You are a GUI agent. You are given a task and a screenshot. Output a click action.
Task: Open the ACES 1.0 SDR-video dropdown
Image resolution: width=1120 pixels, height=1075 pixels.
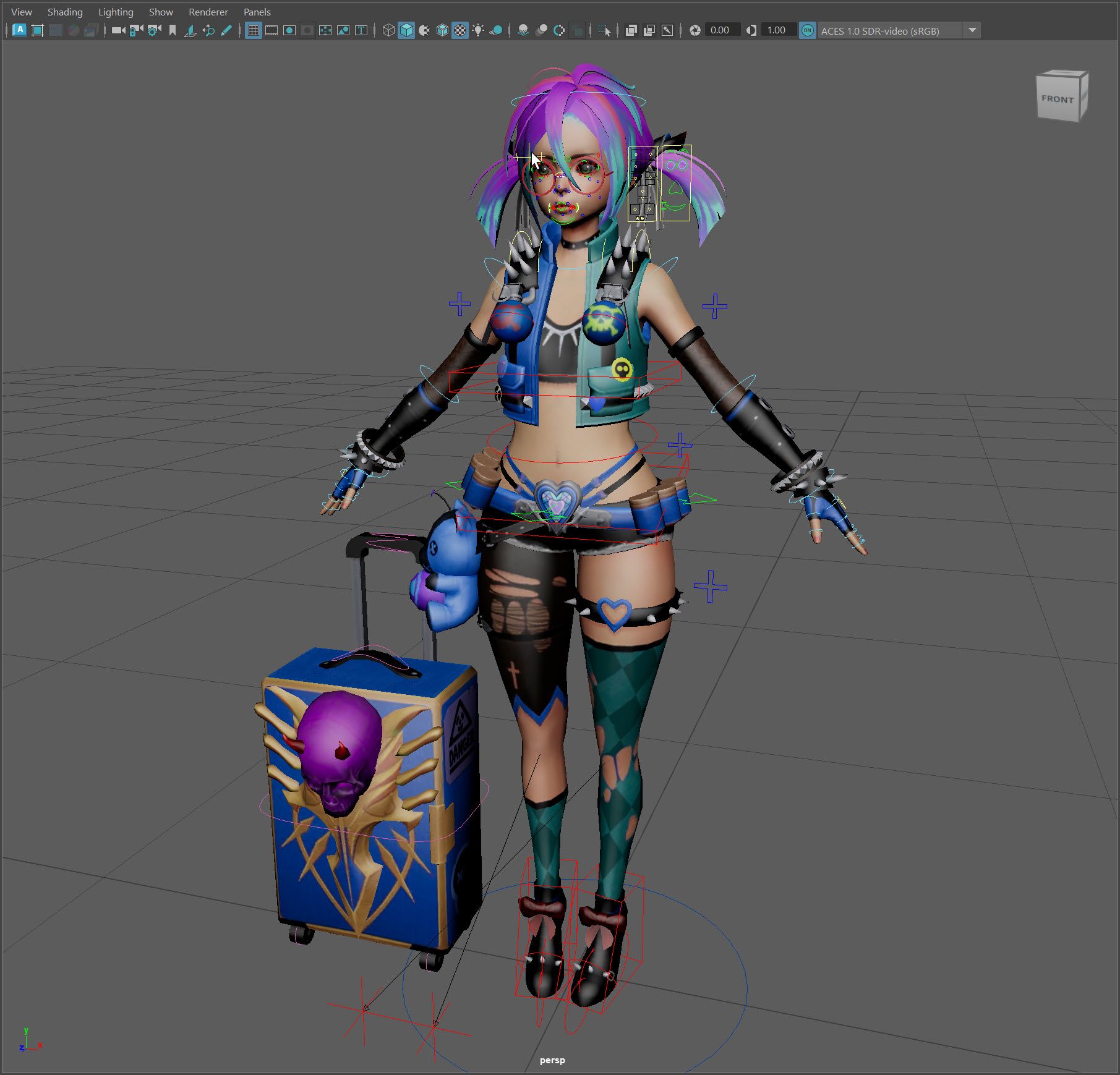[900, 30]
